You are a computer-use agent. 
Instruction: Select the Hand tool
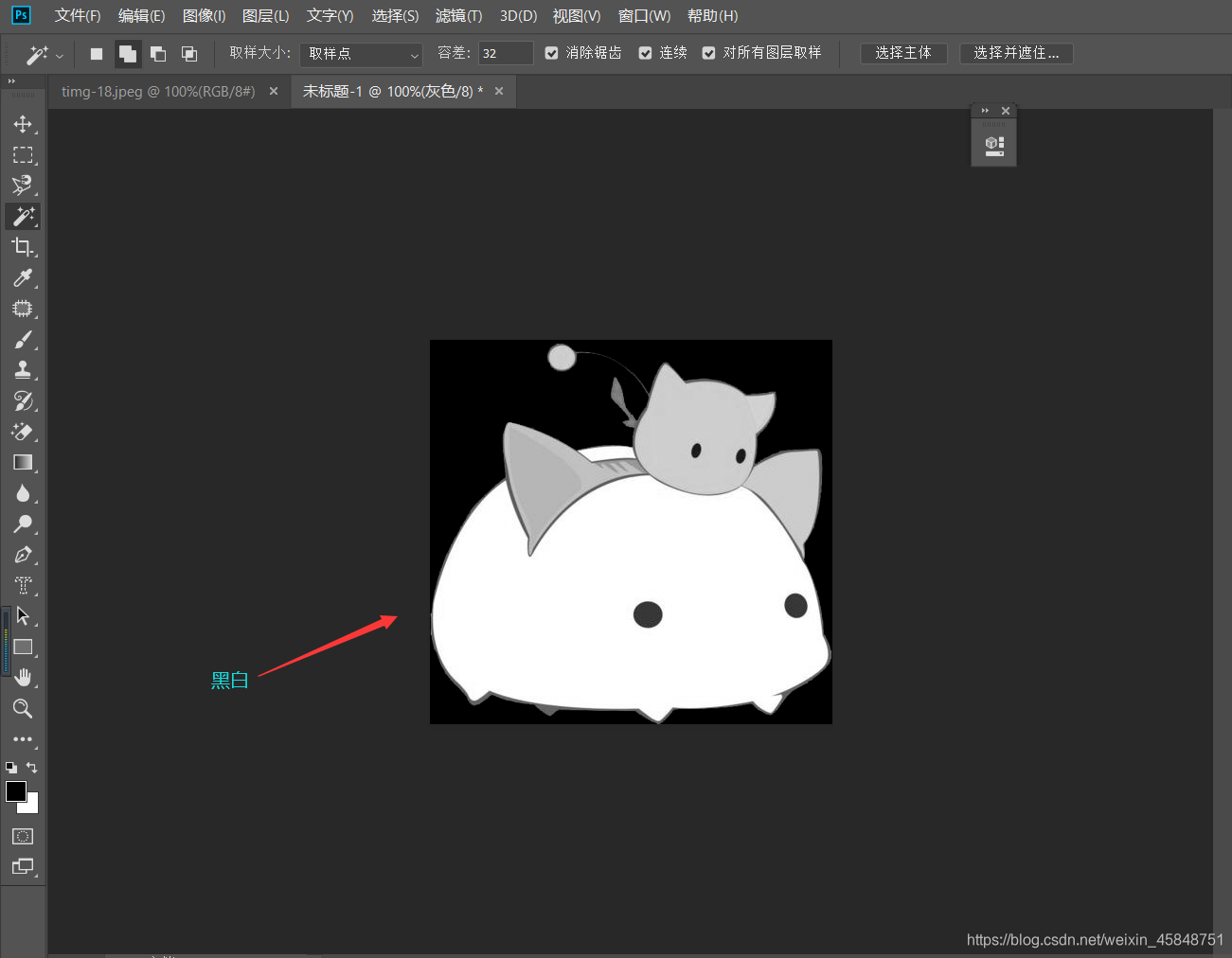23,678
